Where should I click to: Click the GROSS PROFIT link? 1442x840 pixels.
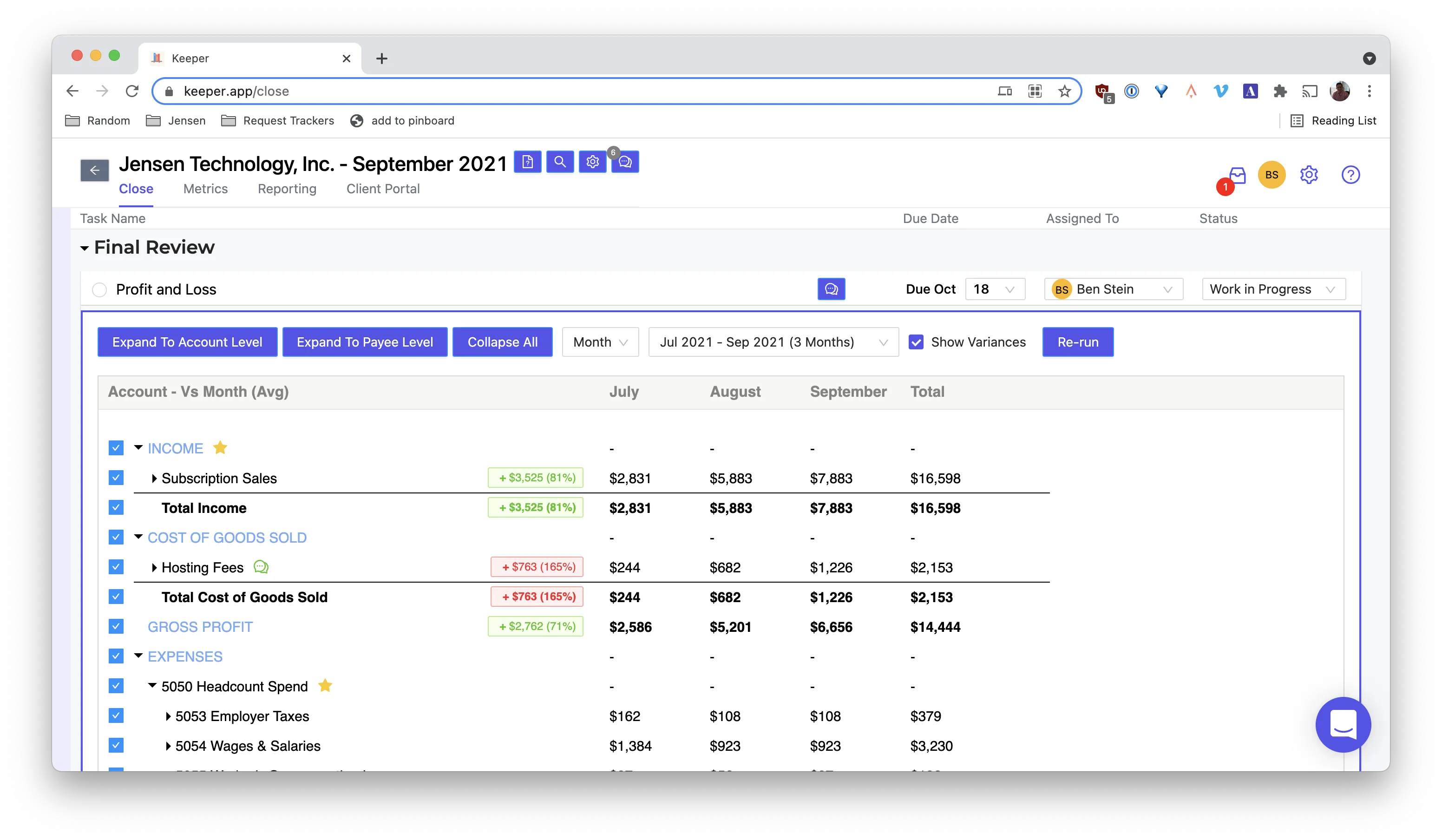200,627
